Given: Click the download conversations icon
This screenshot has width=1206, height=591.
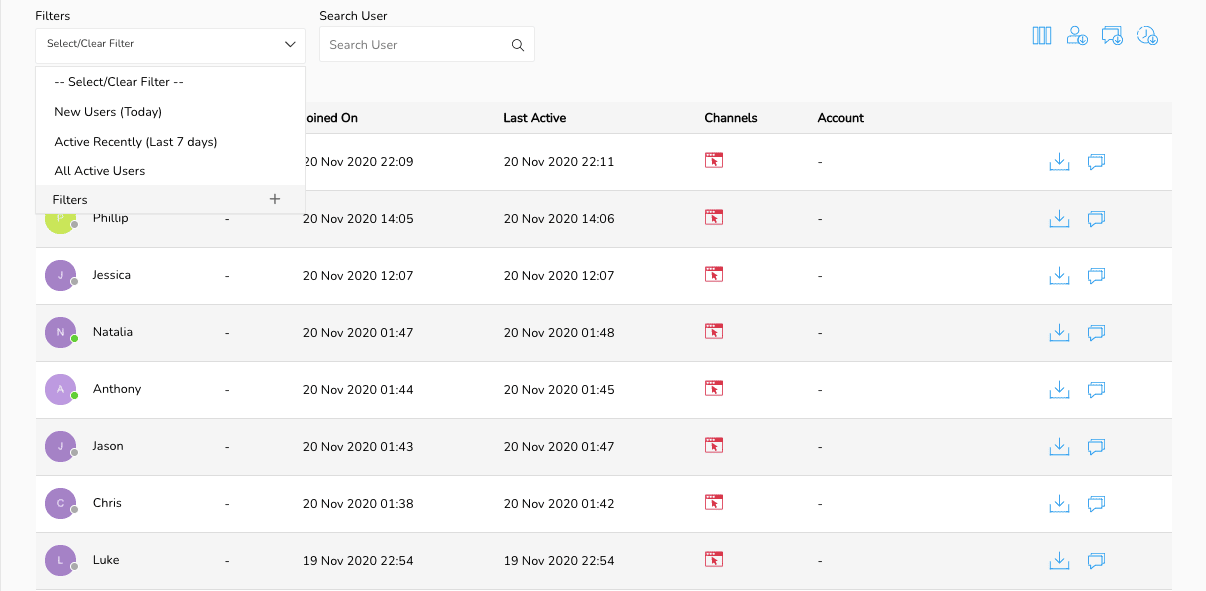Looking at the screenshot, I should pyautogui.click(x=1112, y=36).
